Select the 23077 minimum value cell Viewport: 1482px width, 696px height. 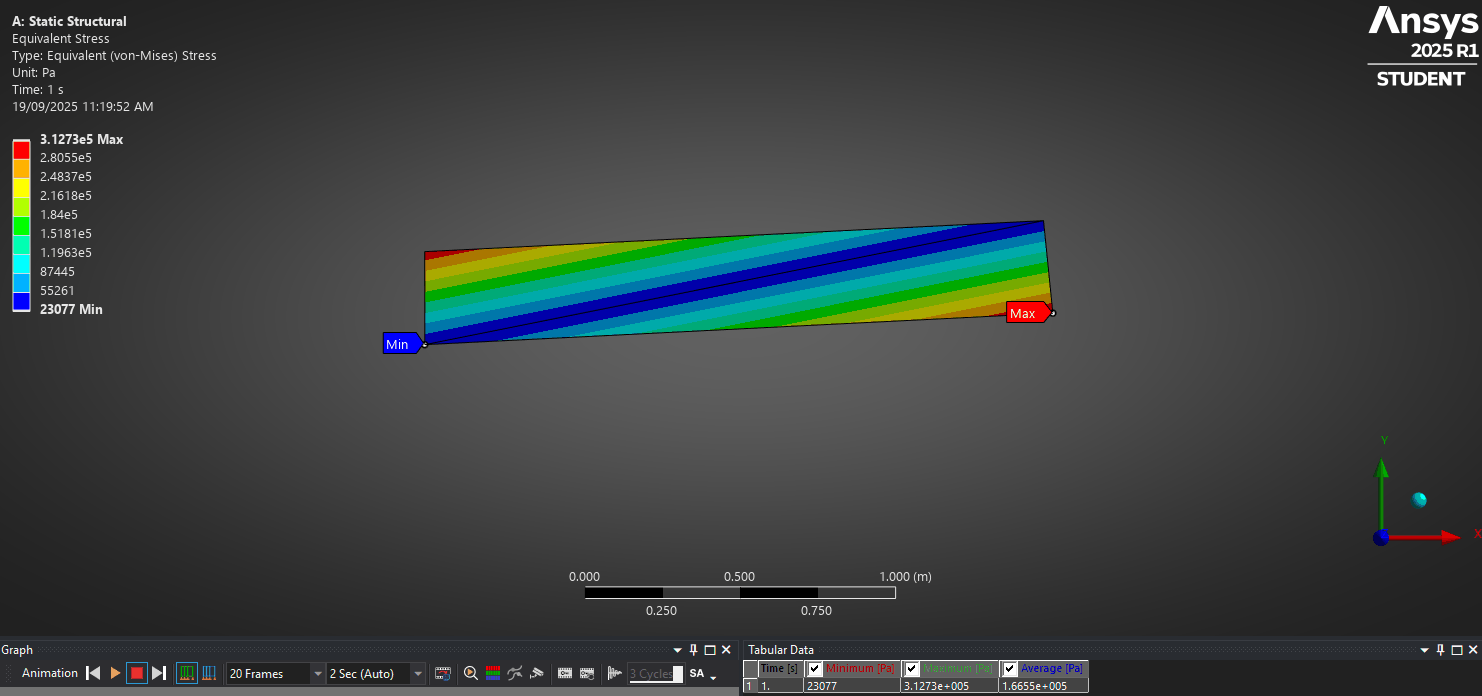(x=852, y=686)
